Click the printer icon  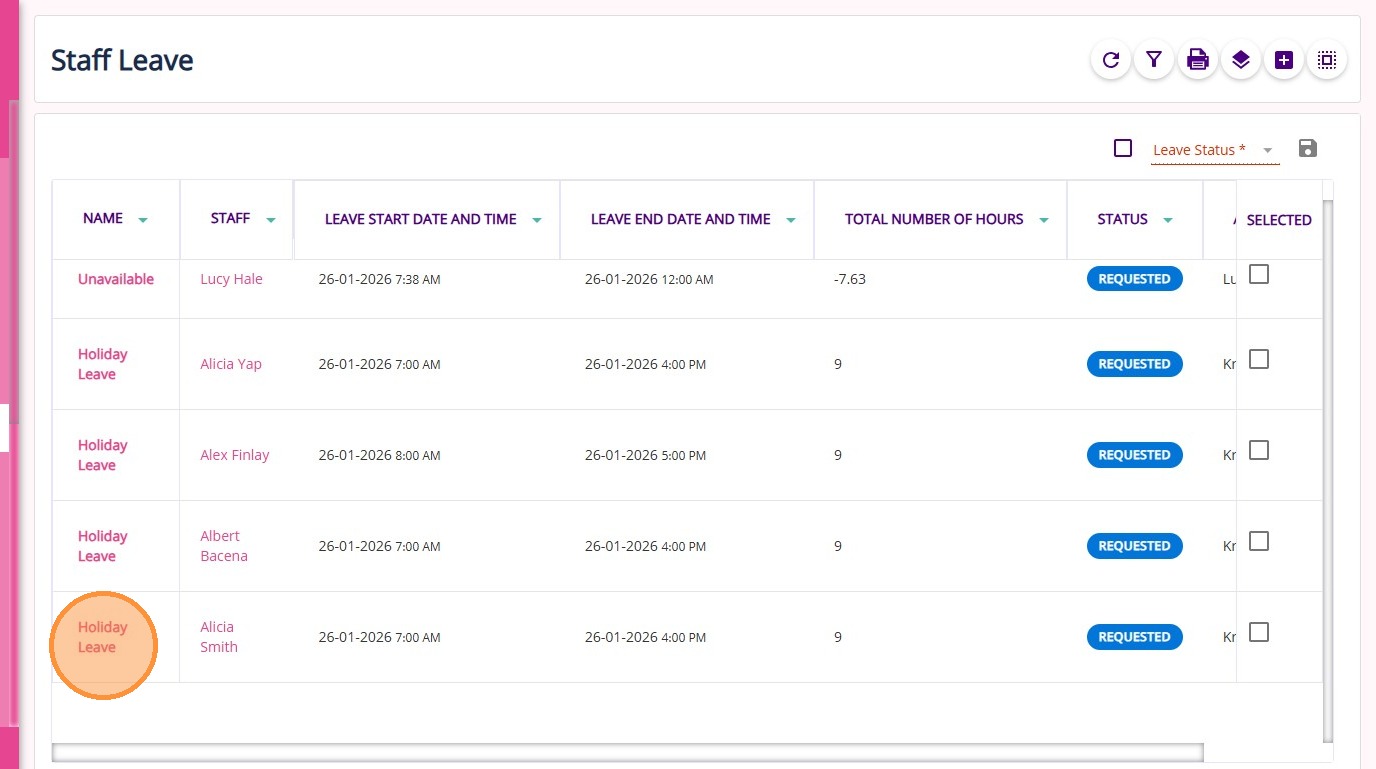[1197, 60]
